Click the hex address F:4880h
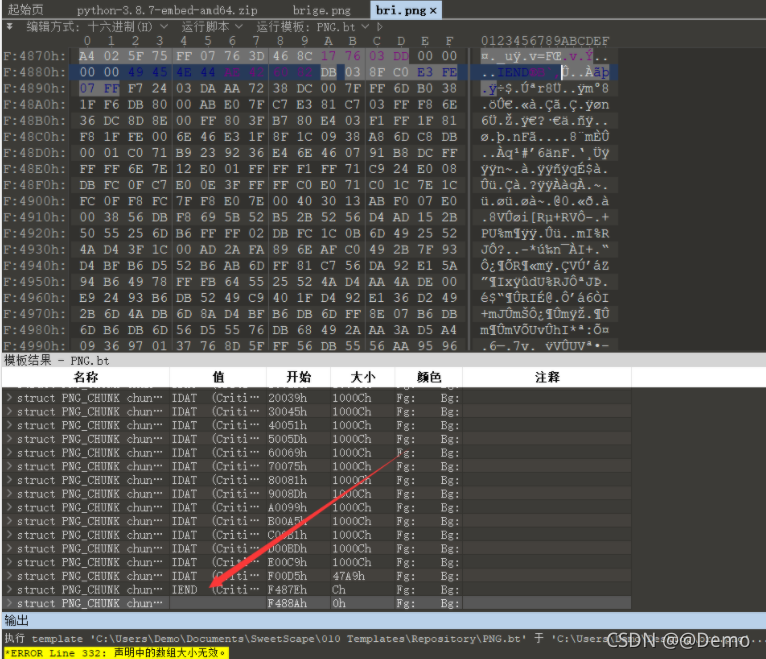 click(34, 72)
